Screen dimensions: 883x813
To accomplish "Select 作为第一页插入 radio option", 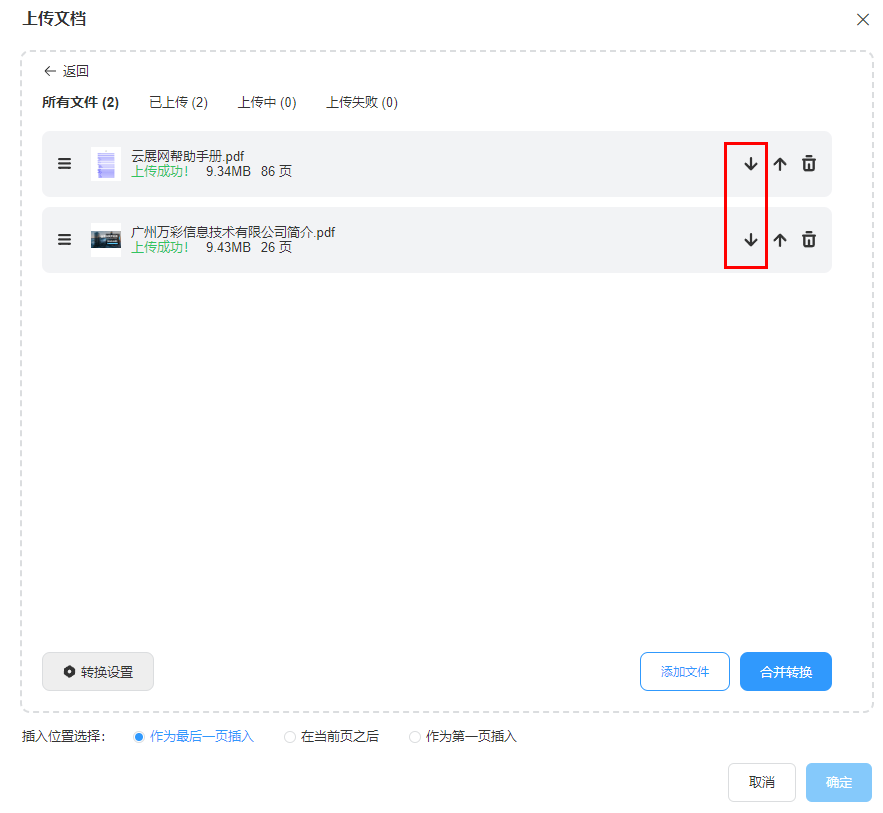I will [415, 737].
